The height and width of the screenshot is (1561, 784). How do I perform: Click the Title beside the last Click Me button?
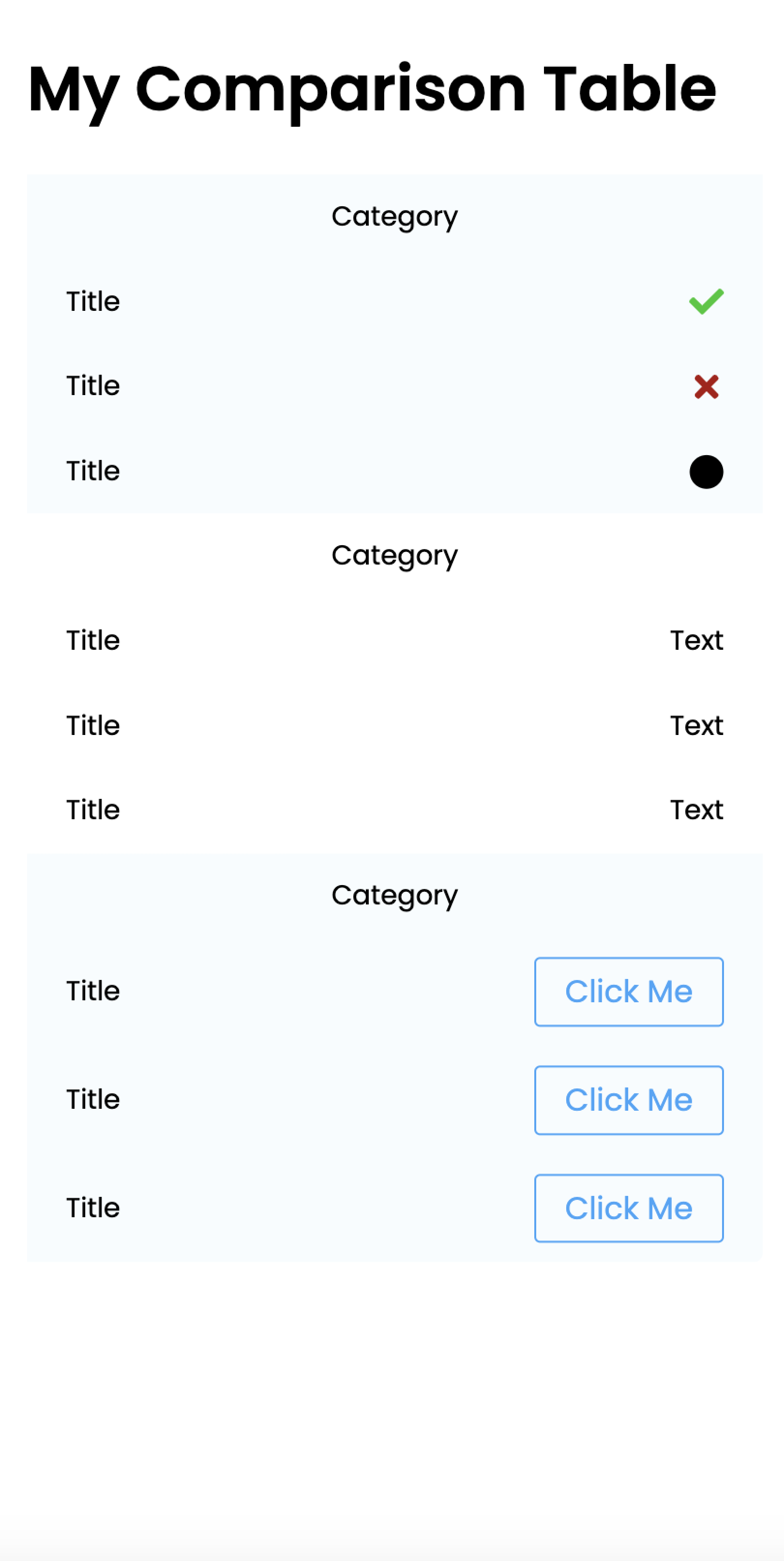click(93, 1208)
